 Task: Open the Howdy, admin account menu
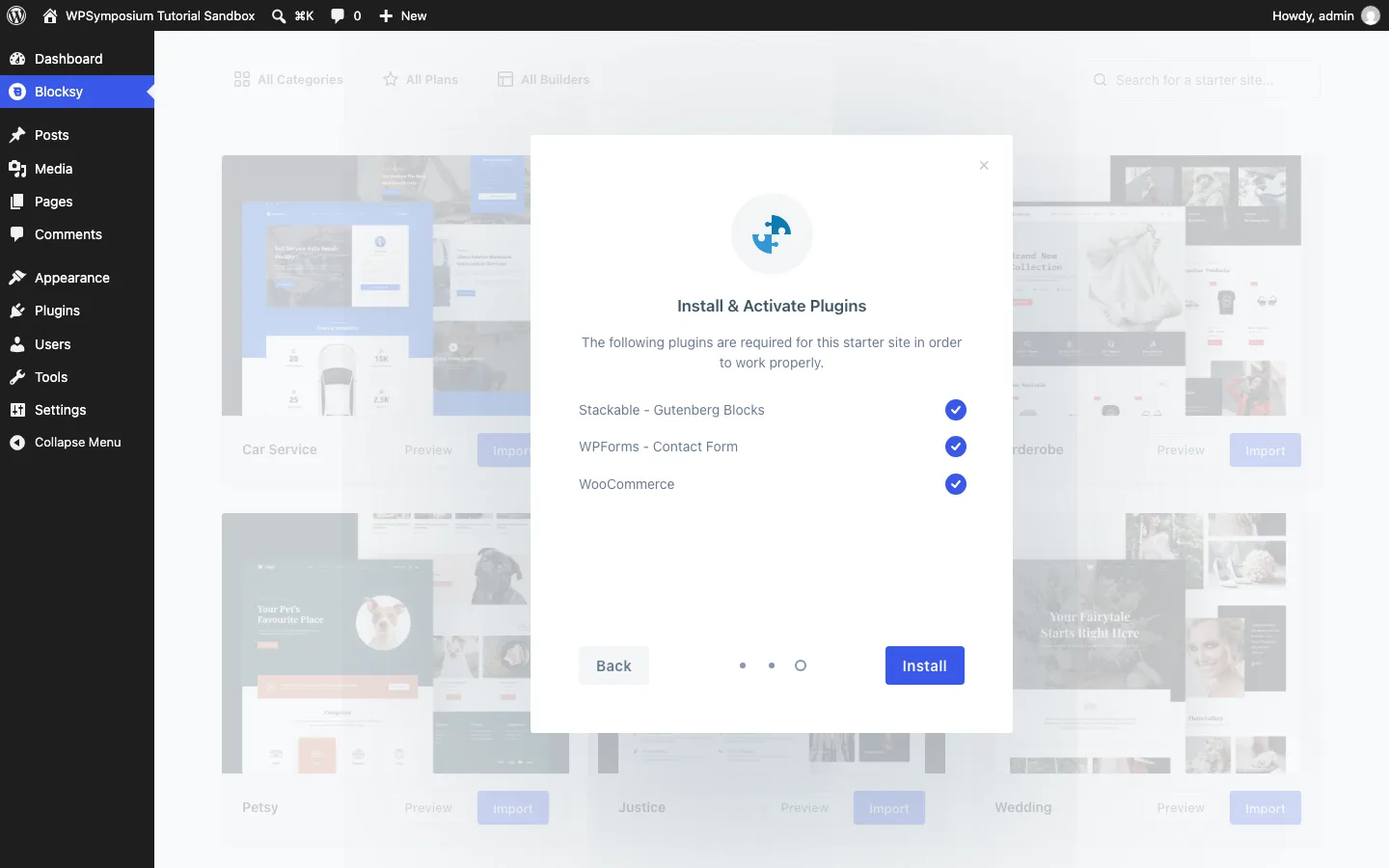point(1326,15)
